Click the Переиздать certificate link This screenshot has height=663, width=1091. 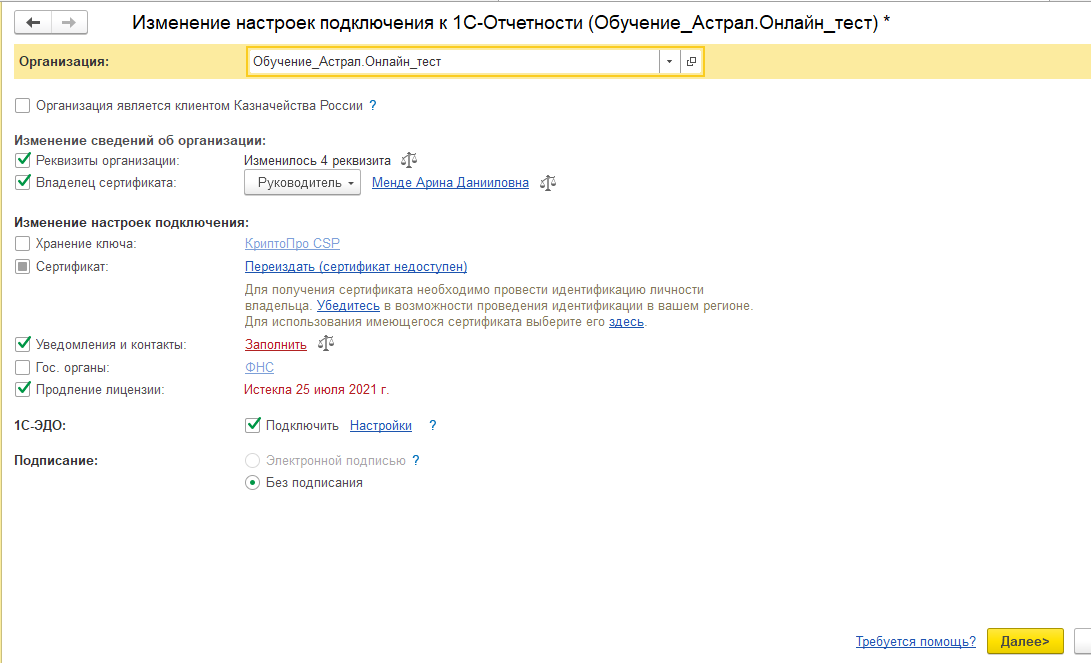(356, 267)
